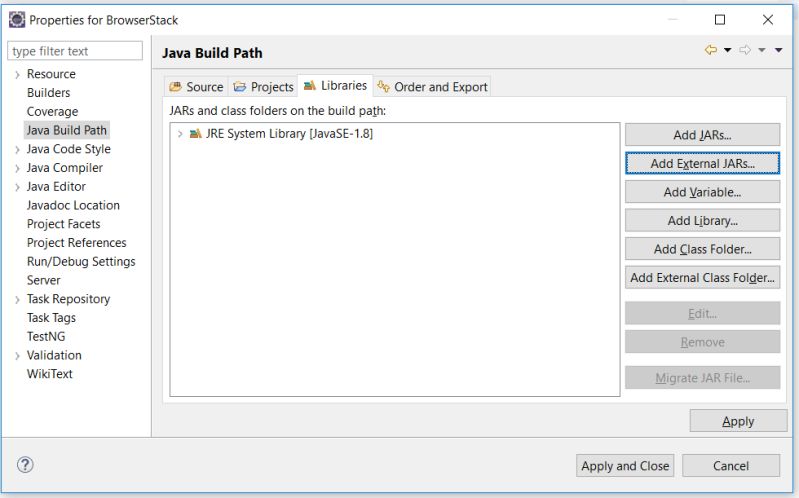Image resolution: width=799 pixels, height=498 pixels.
Task: Select Java Build Path in the tree
Action: [x=67, y=130]
